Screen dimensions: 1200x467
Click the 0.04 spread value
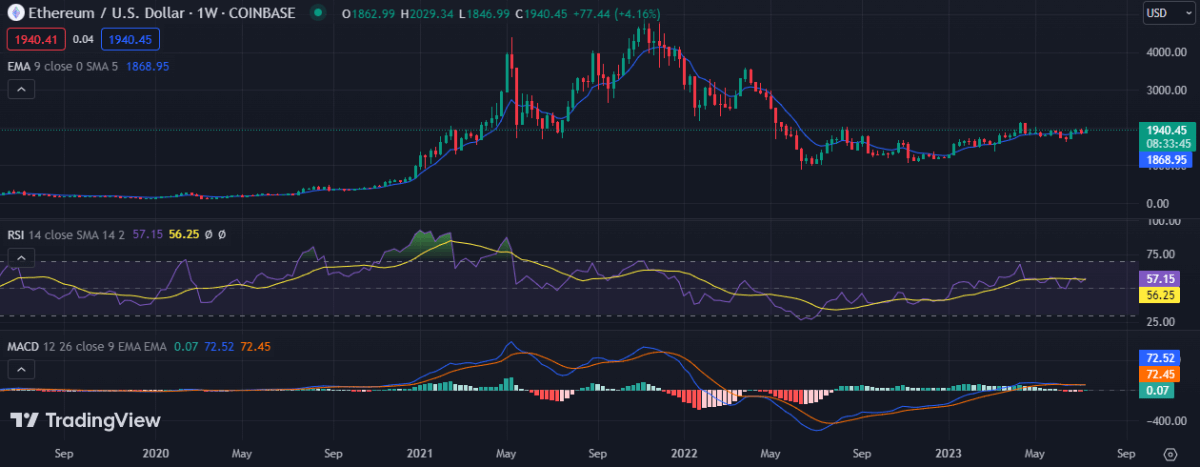83,39
